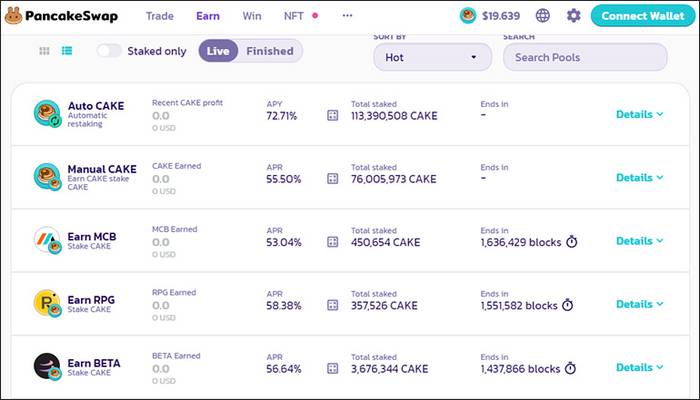
Task: Click the $19.639 CAKE price
Action: click(501, 16)
